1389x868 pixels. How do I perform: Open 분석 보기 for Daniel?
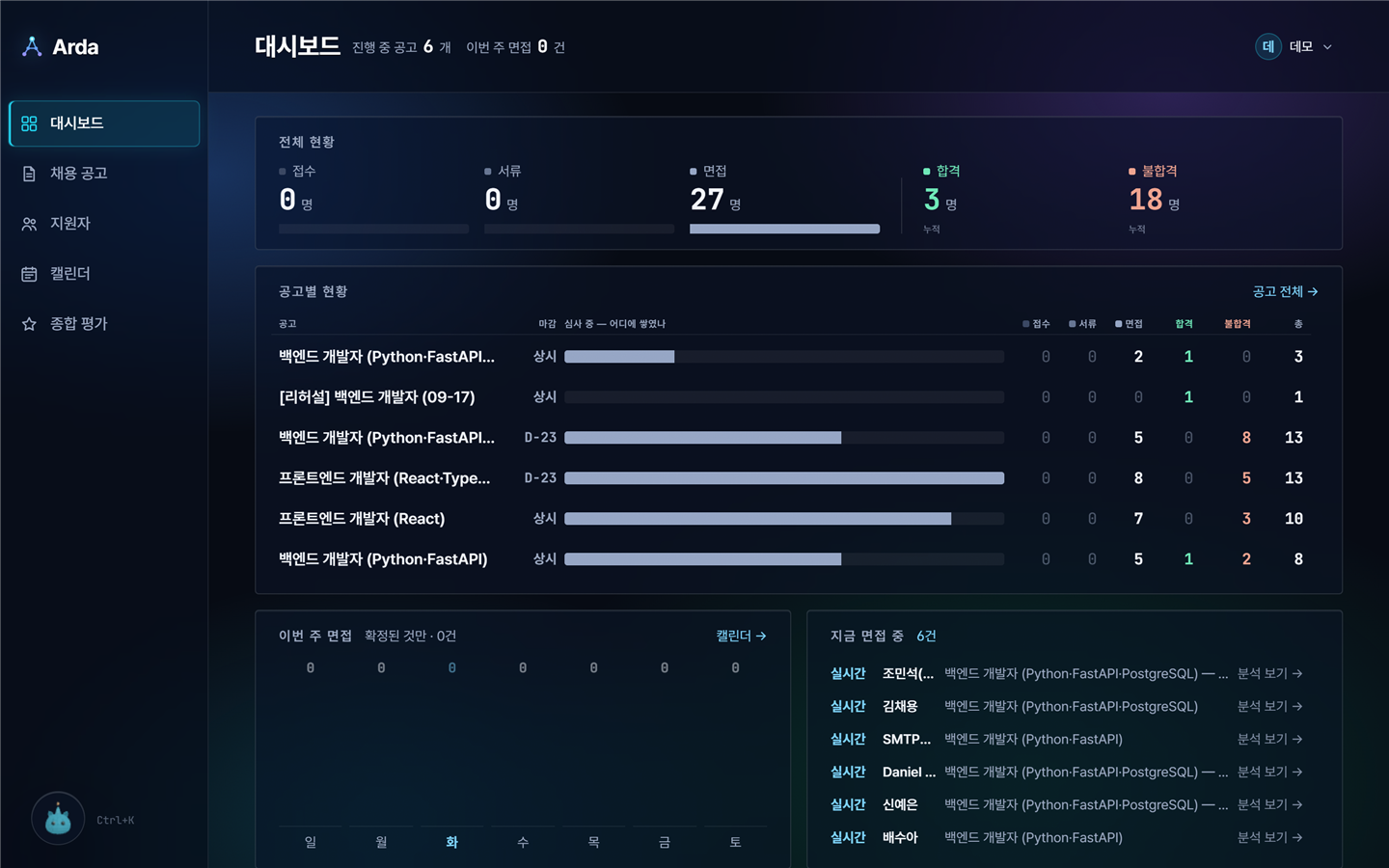tap(1269, 772)
